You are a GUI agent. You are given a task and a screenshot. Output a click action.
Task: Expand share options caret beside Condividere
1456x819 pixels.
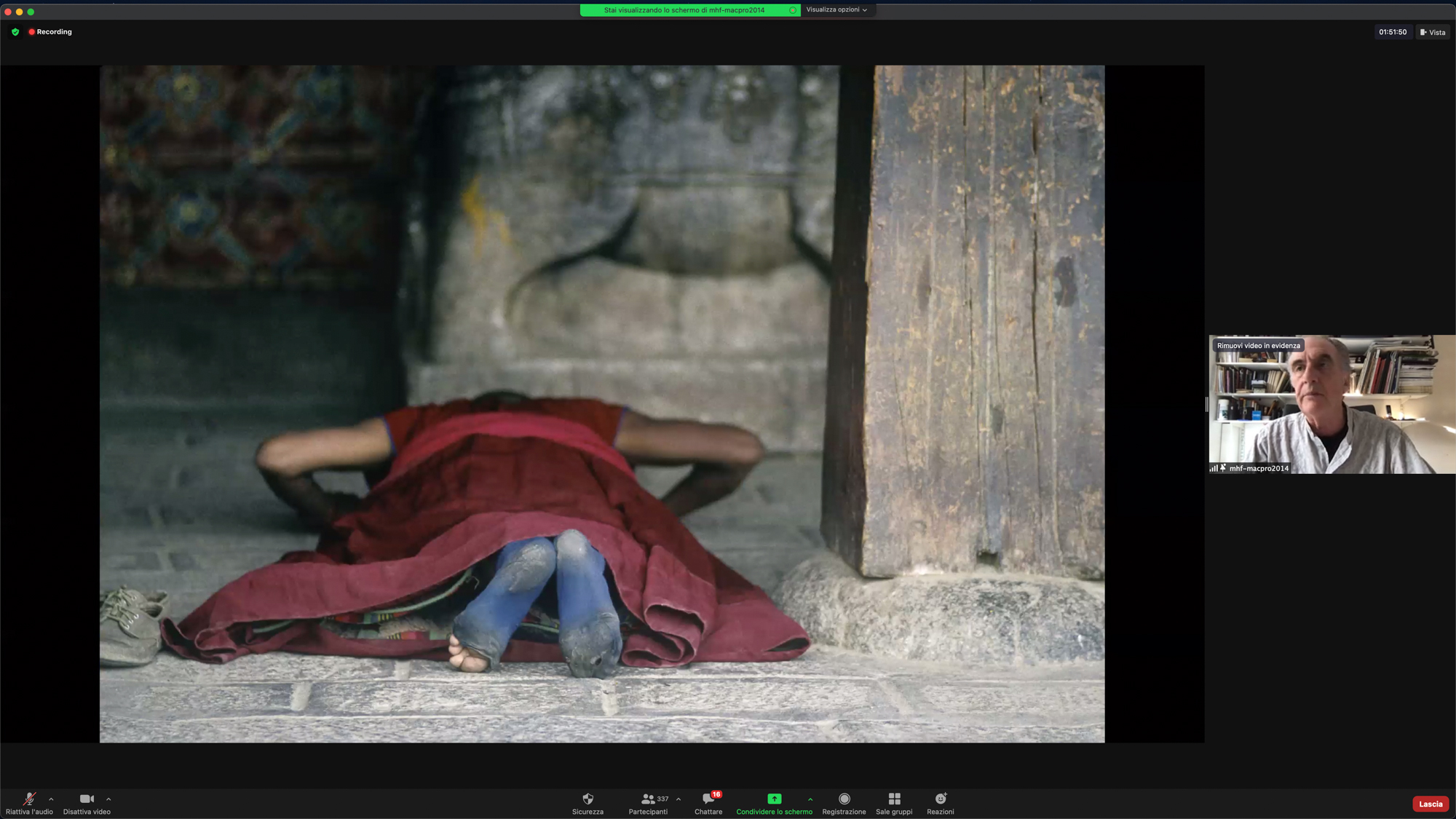pos(810,799)
